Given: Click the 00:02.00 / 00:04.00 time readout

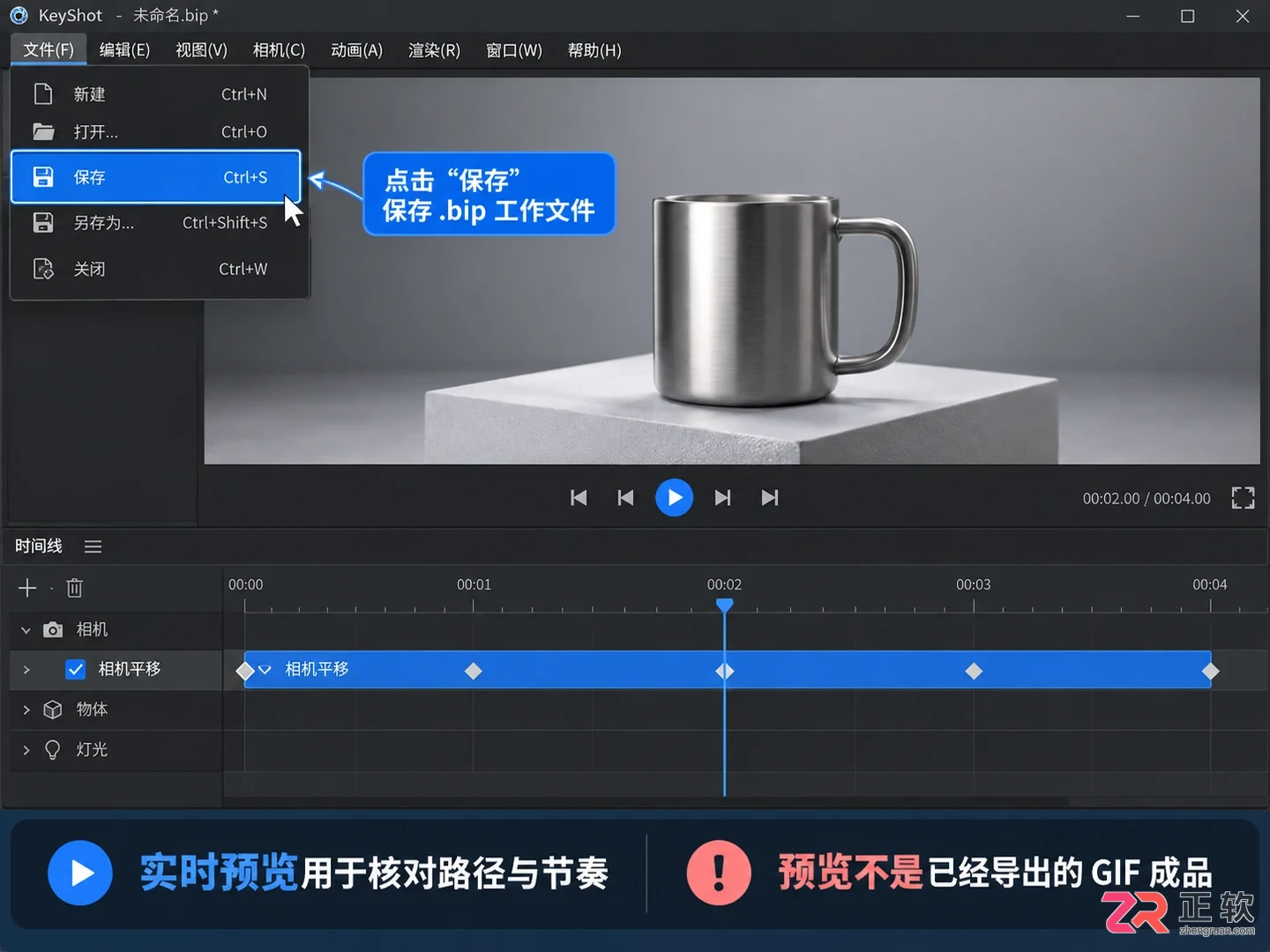Looking at the screenshot, I should (x=1147, y=499).
